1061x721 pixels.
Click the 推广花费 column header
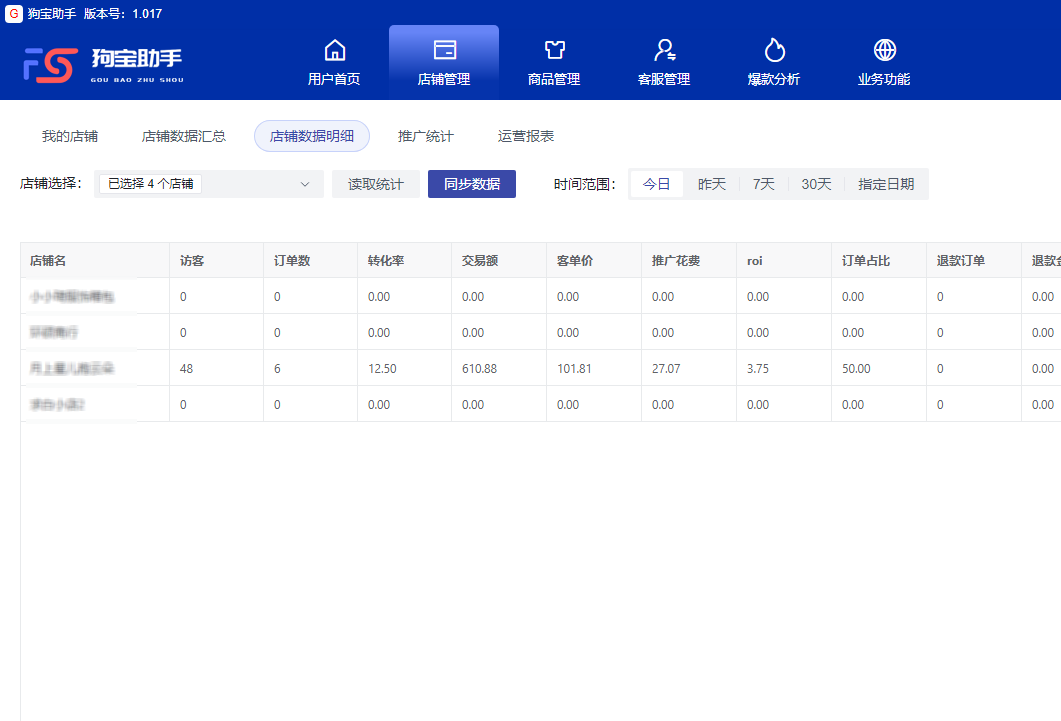pyautogui.click(x=689, y=260)
